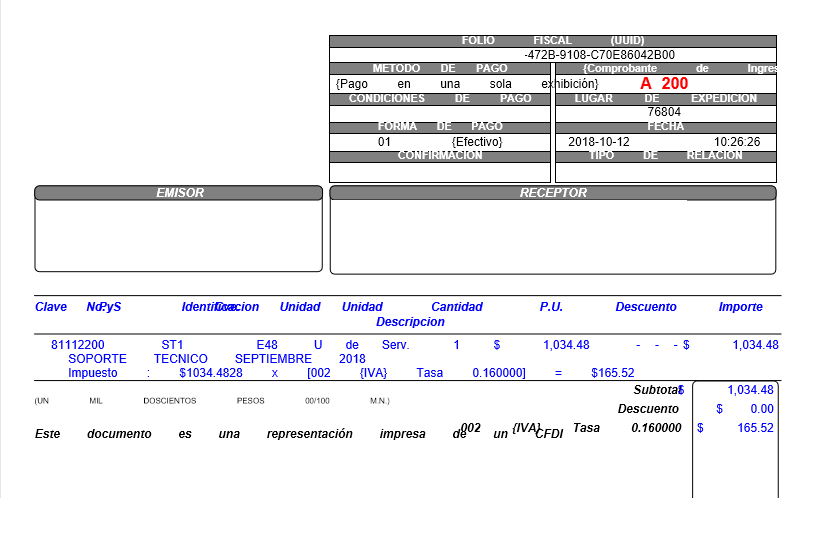
Task: Click the Subtotal label
Action: pyautogui.click(x=657, y=390)
